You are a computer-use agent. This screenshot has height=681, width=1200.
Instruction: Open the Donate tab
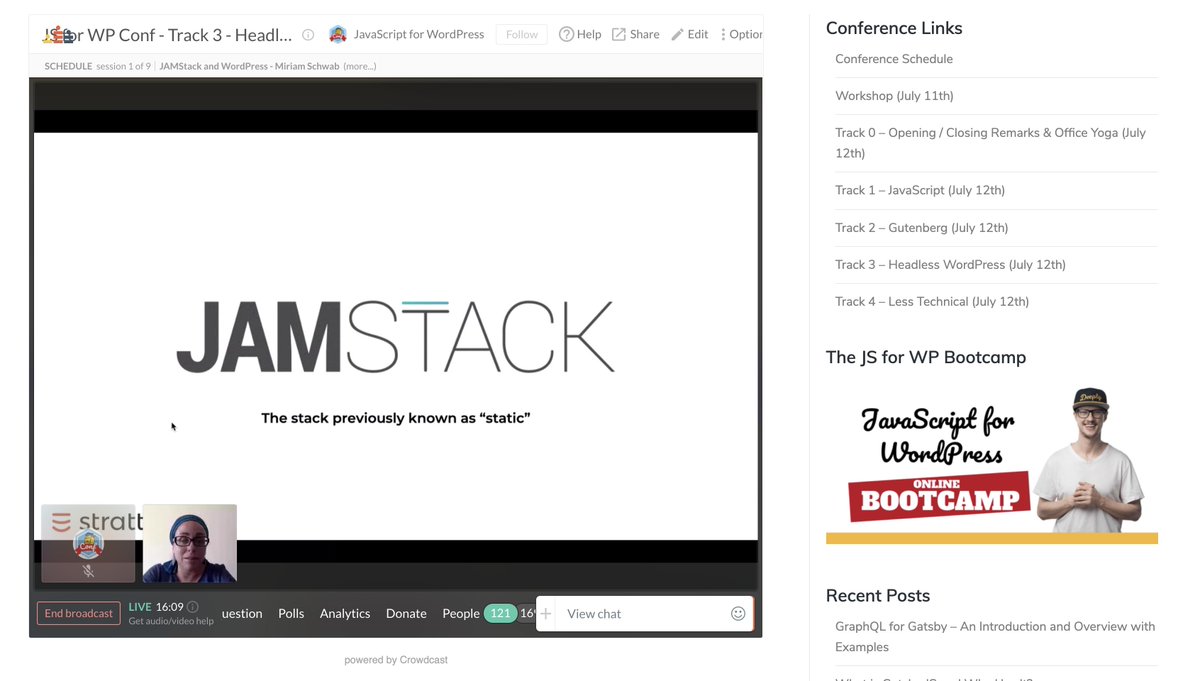point(406,613)
